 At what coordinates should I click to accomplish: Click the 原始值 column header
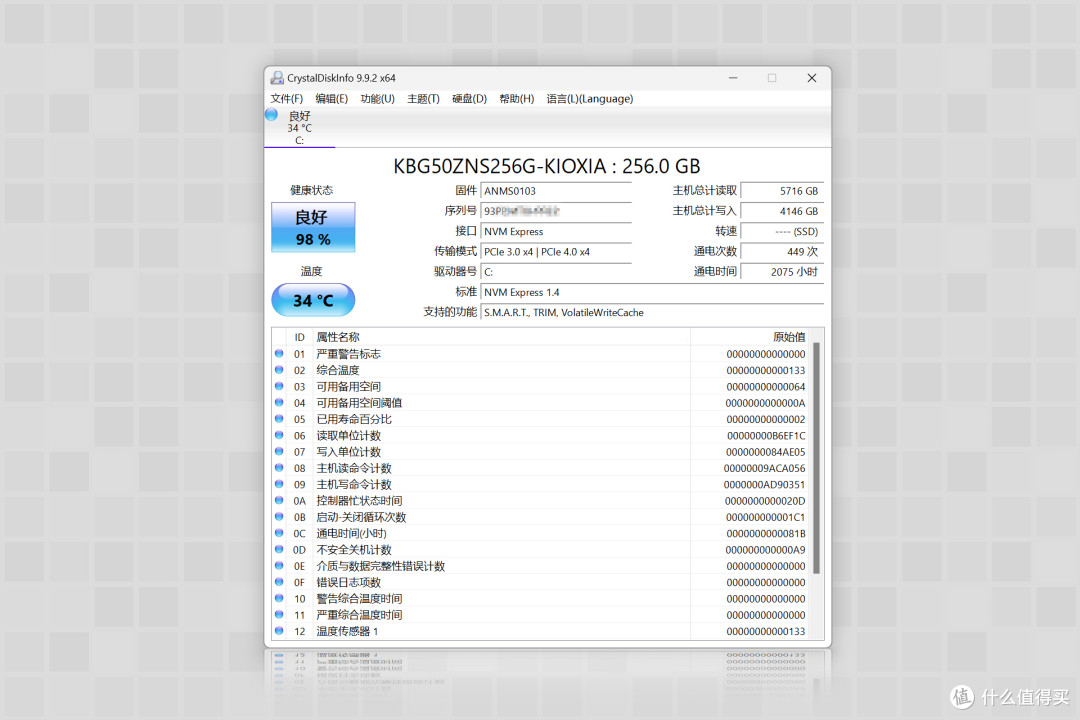[749, 337]
